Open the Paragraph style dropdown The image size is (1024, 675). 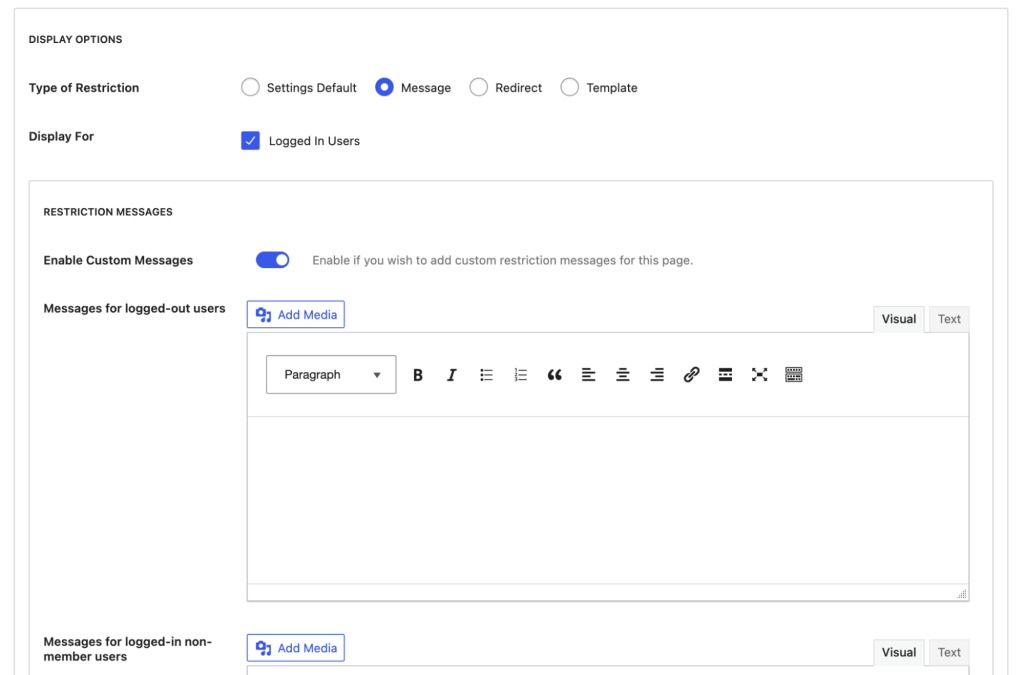330,374
